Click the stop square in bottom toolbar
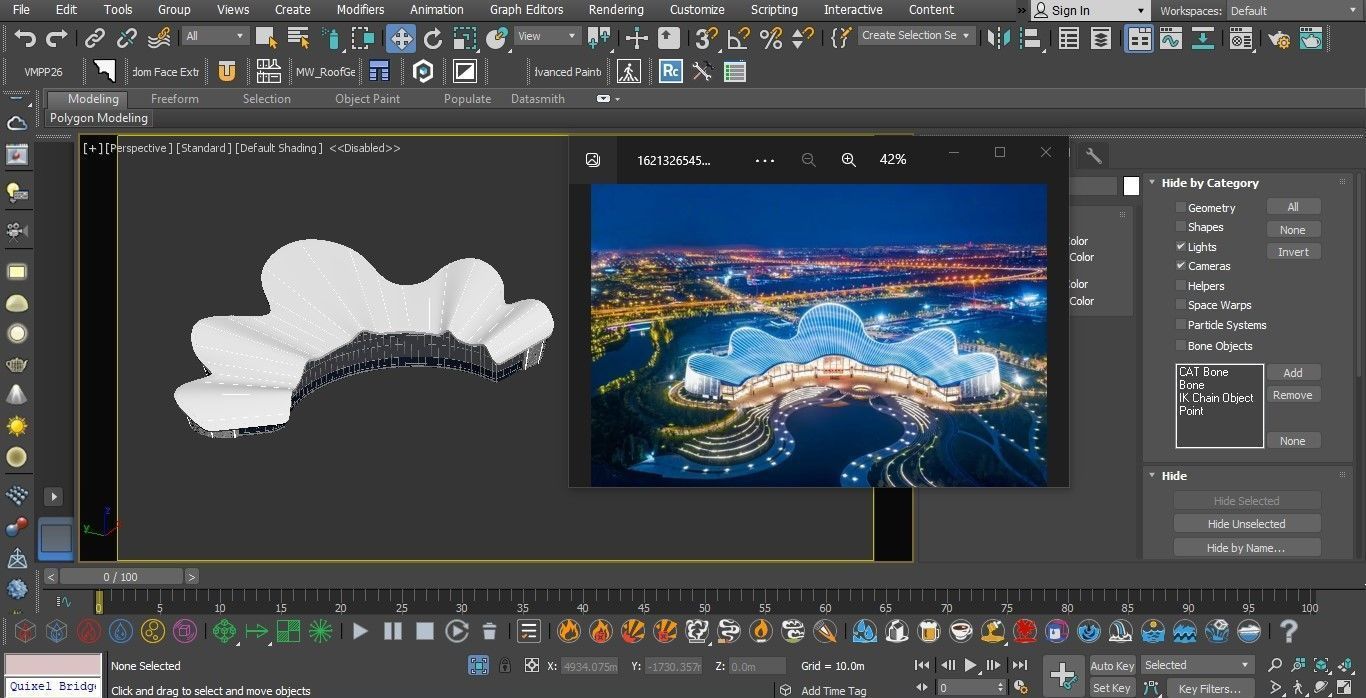This screenshot has width=1366, height=698. click(425, 631)
